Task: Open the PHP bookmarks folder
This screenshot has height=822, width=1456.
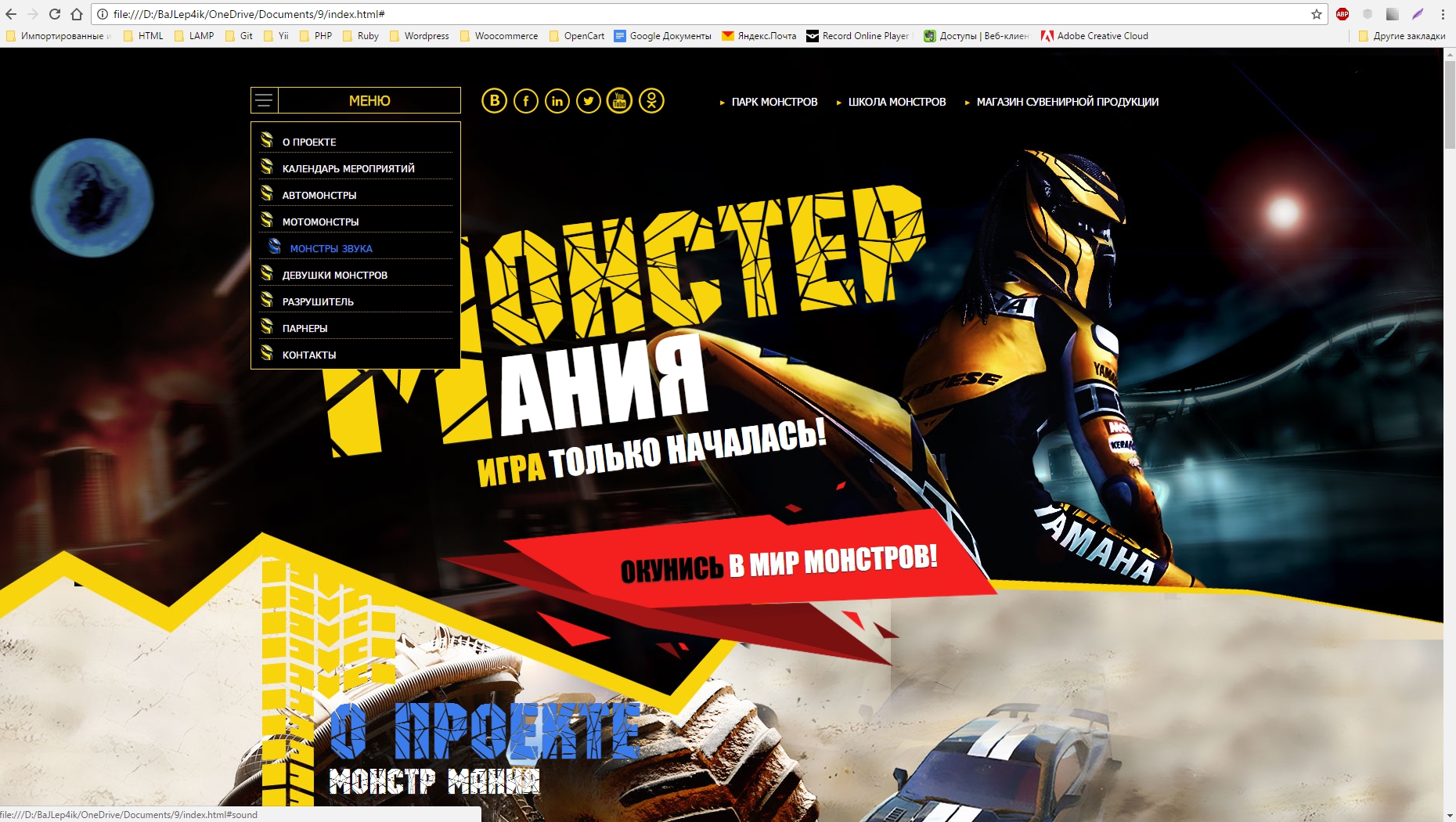Action: (315, 36)
